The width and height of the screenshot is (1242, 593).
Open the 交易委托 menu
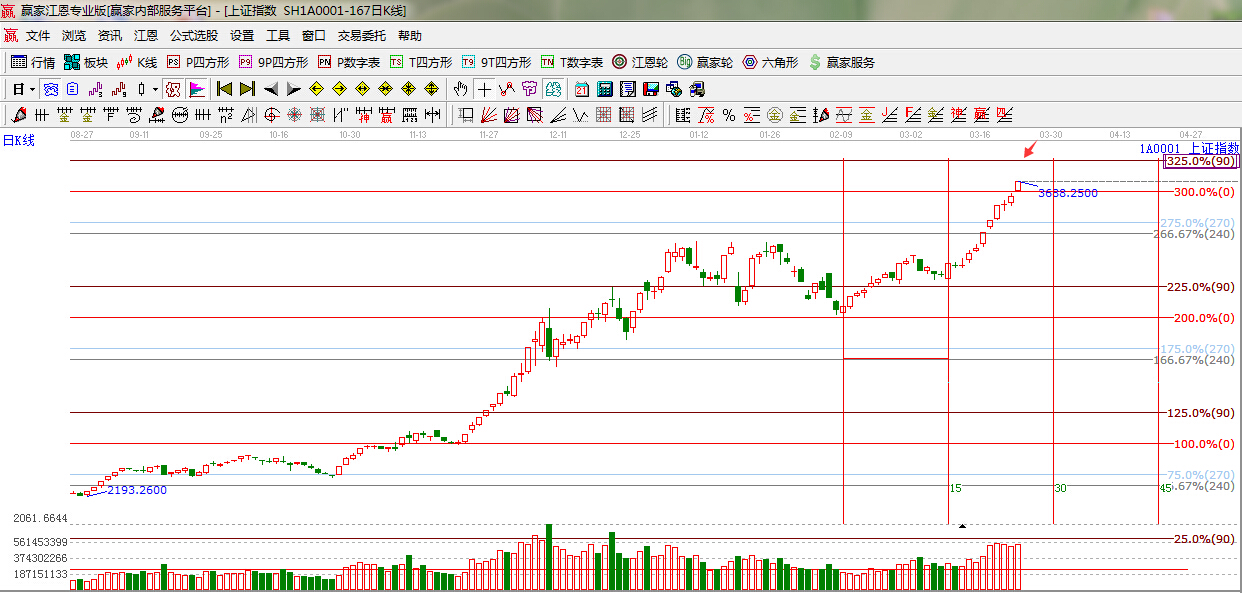tap(361, 36)
